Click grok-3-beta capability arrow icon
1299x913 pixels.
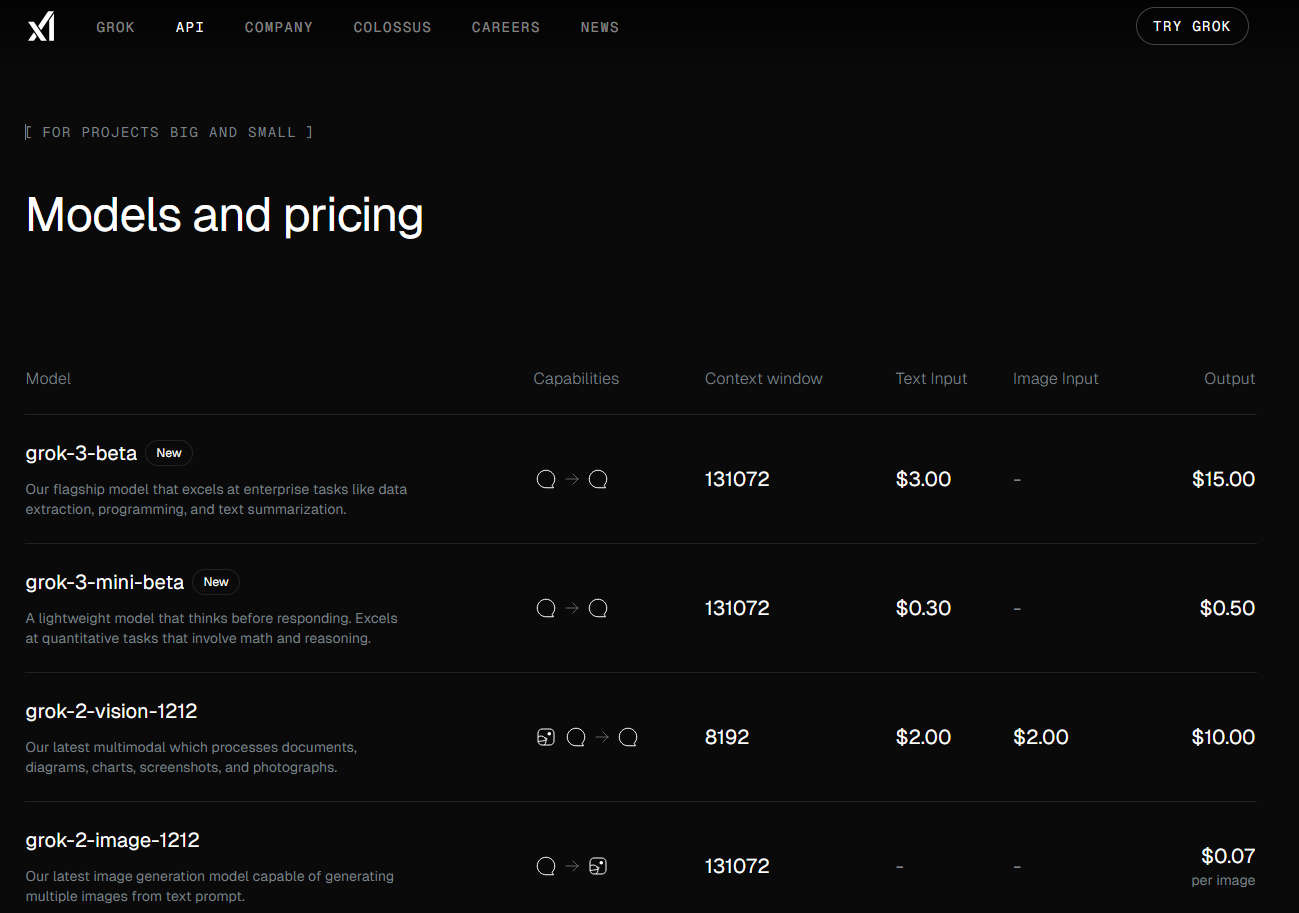point(572,479)
